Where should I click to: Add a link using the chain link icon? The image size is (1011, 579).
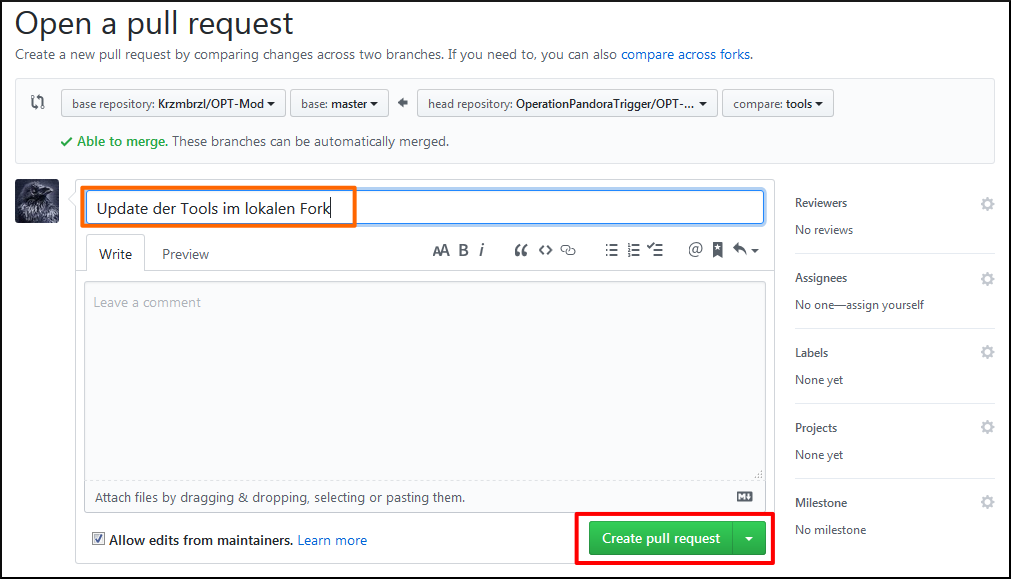tap(568, 250)
